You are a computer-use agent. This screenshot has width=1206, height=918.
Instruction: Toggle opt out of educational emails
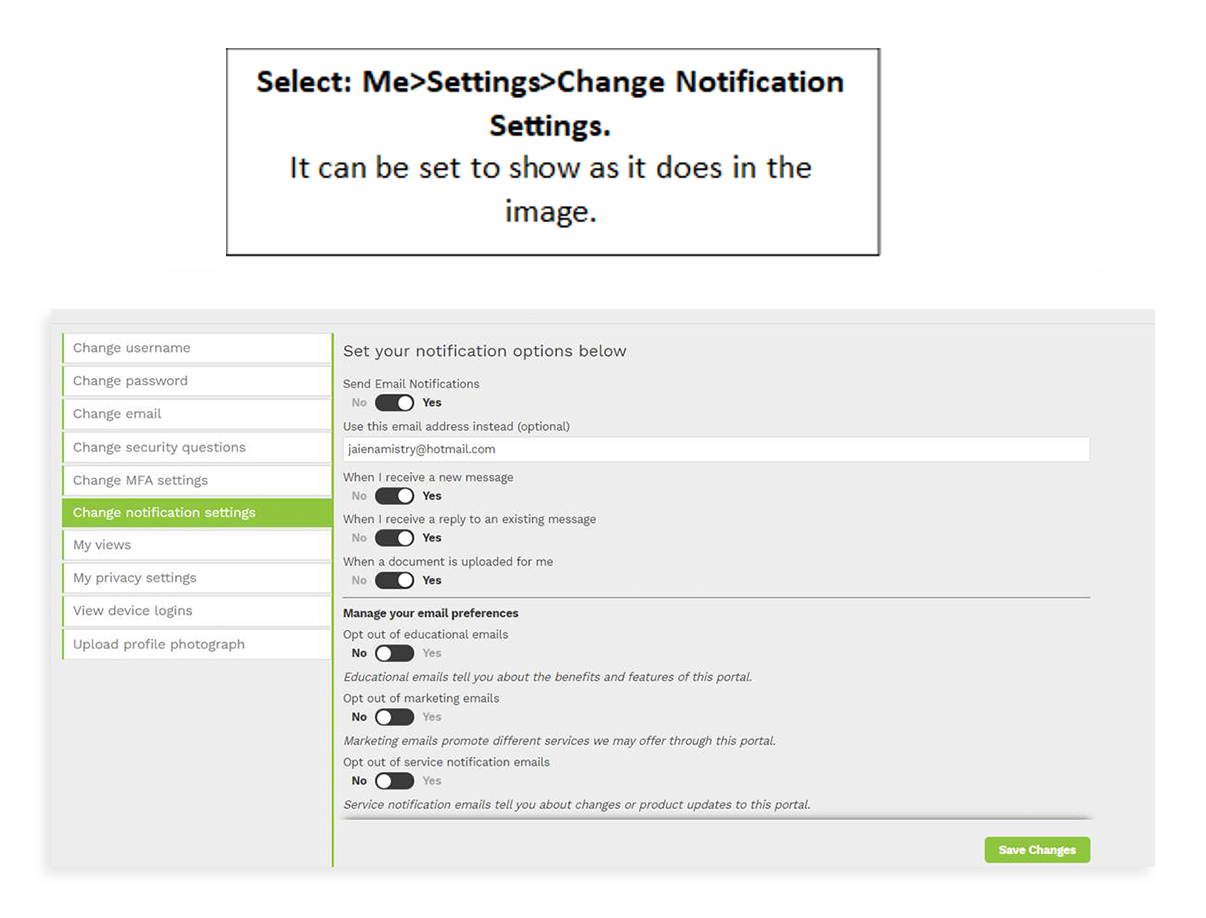[x=394, y=653]
